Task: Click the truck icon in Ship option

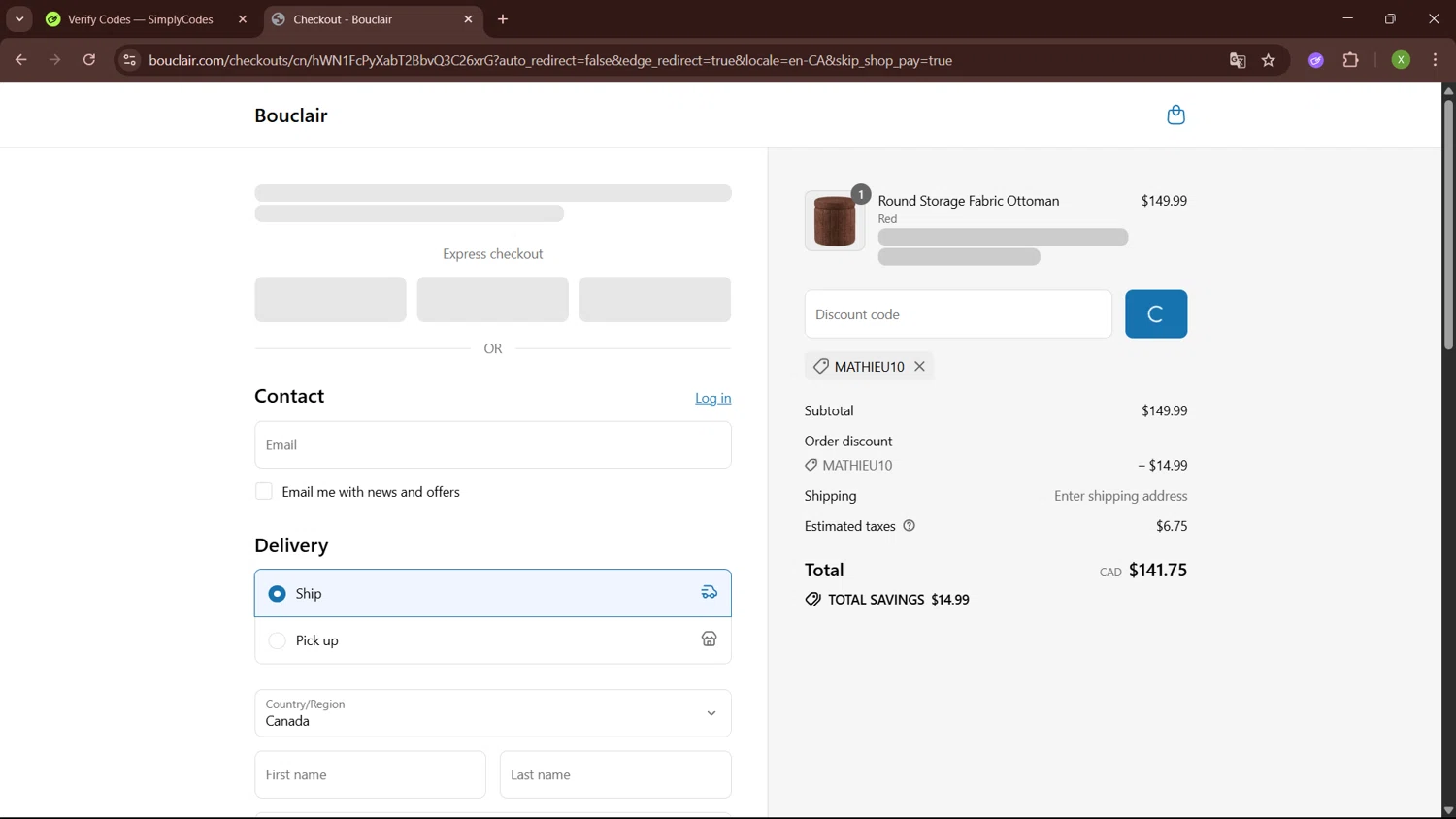Action: 710,592
